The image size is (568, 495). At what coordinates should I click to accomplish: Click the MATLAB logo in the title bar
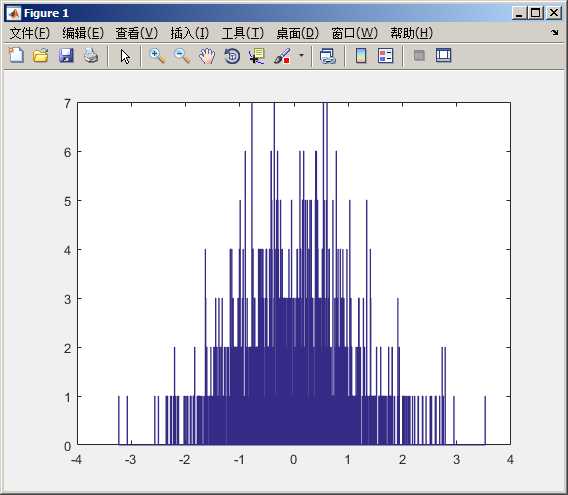(x=13, y=13)
